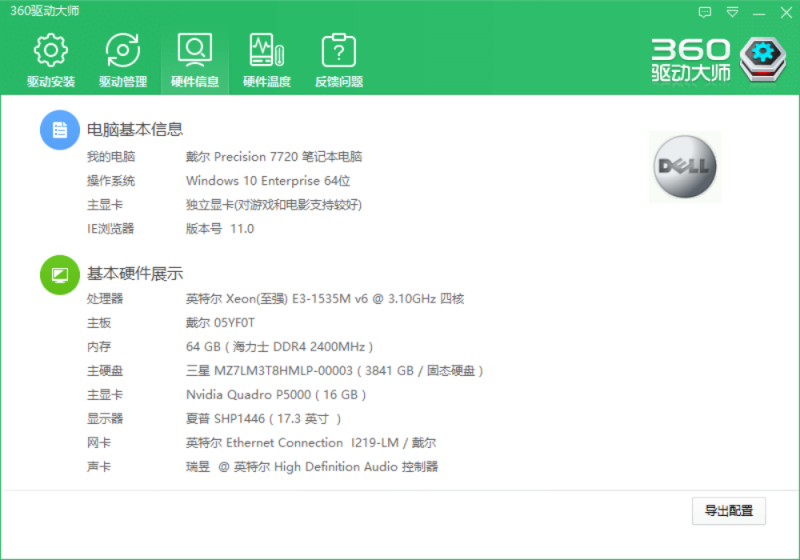
Task: Select text 戴尔 Precision 7720 笔记本电脑
Action: 274,157
